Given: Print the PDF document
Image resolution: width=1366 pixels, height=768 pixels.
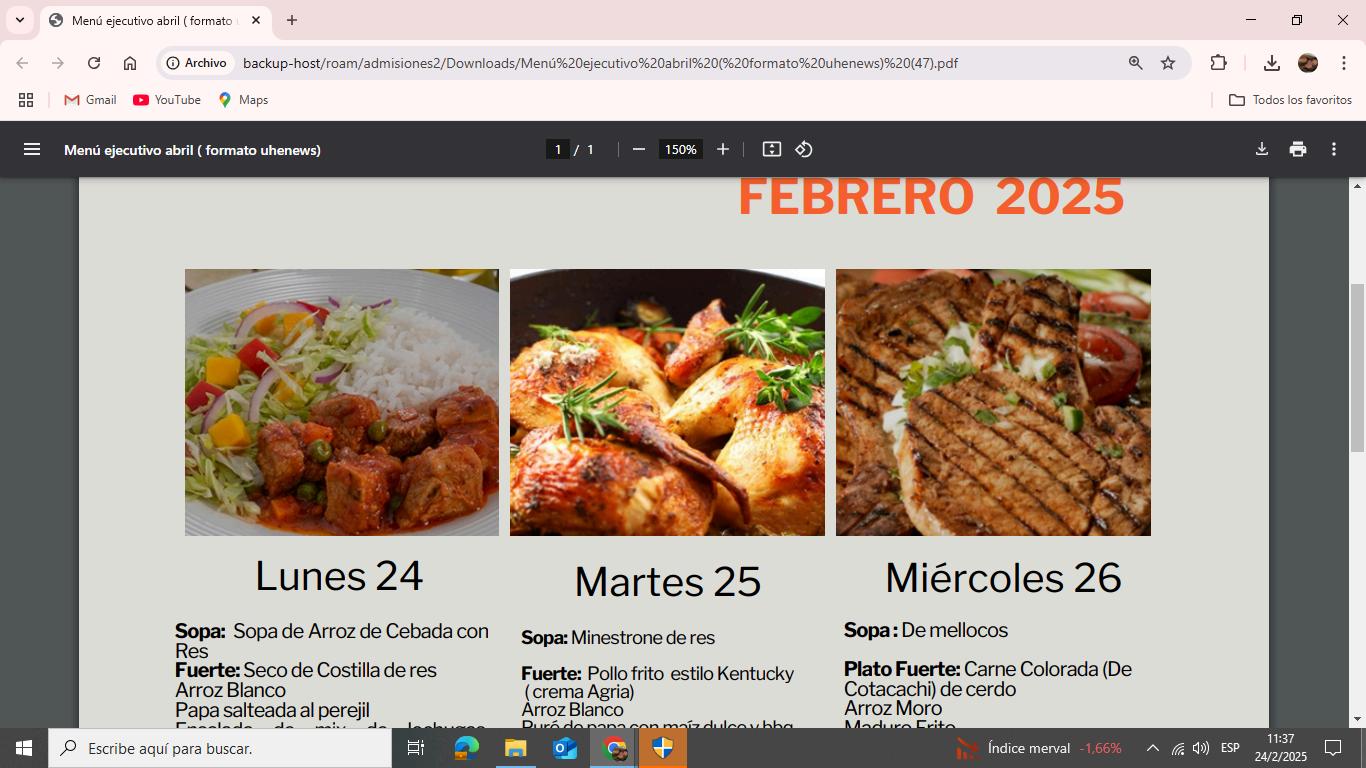Looking at the screenshot, I should tap(1298, 149).
